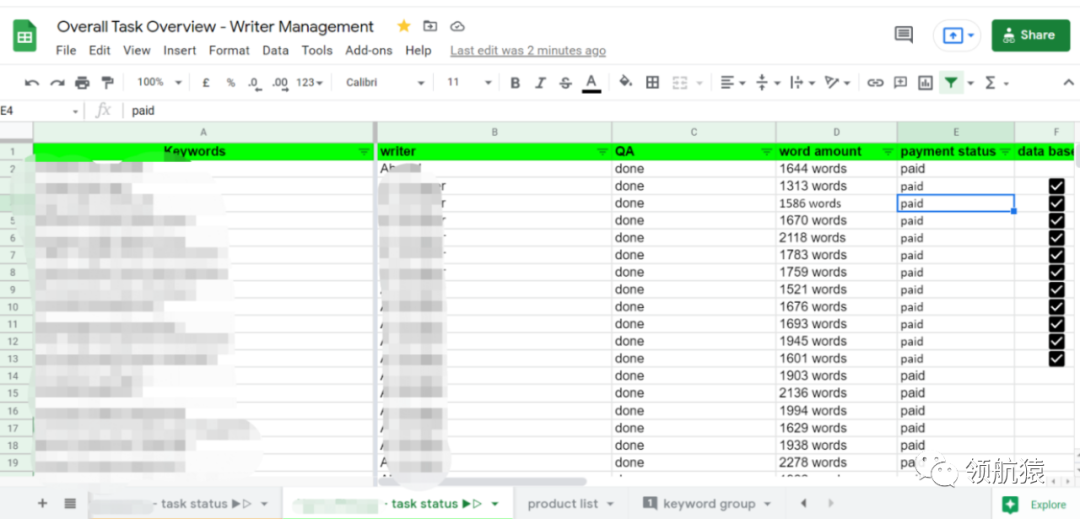This screenshot has height=519, width=1080.
Task: Switch to the product list sheet tab
Action: [569, 504]
